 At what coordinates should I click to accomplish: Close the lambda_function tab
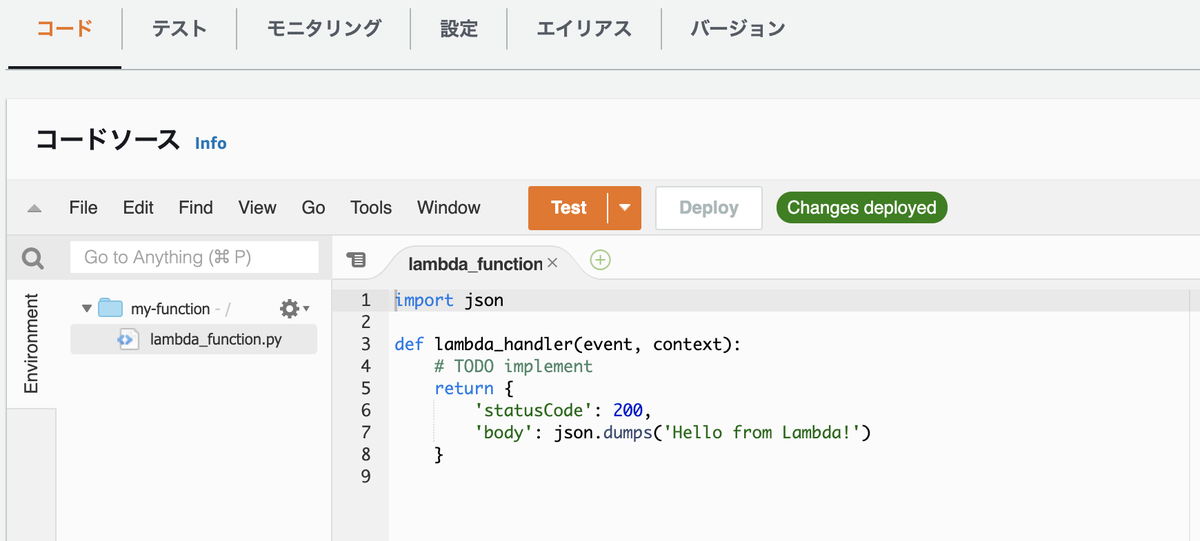coord(552,264)
